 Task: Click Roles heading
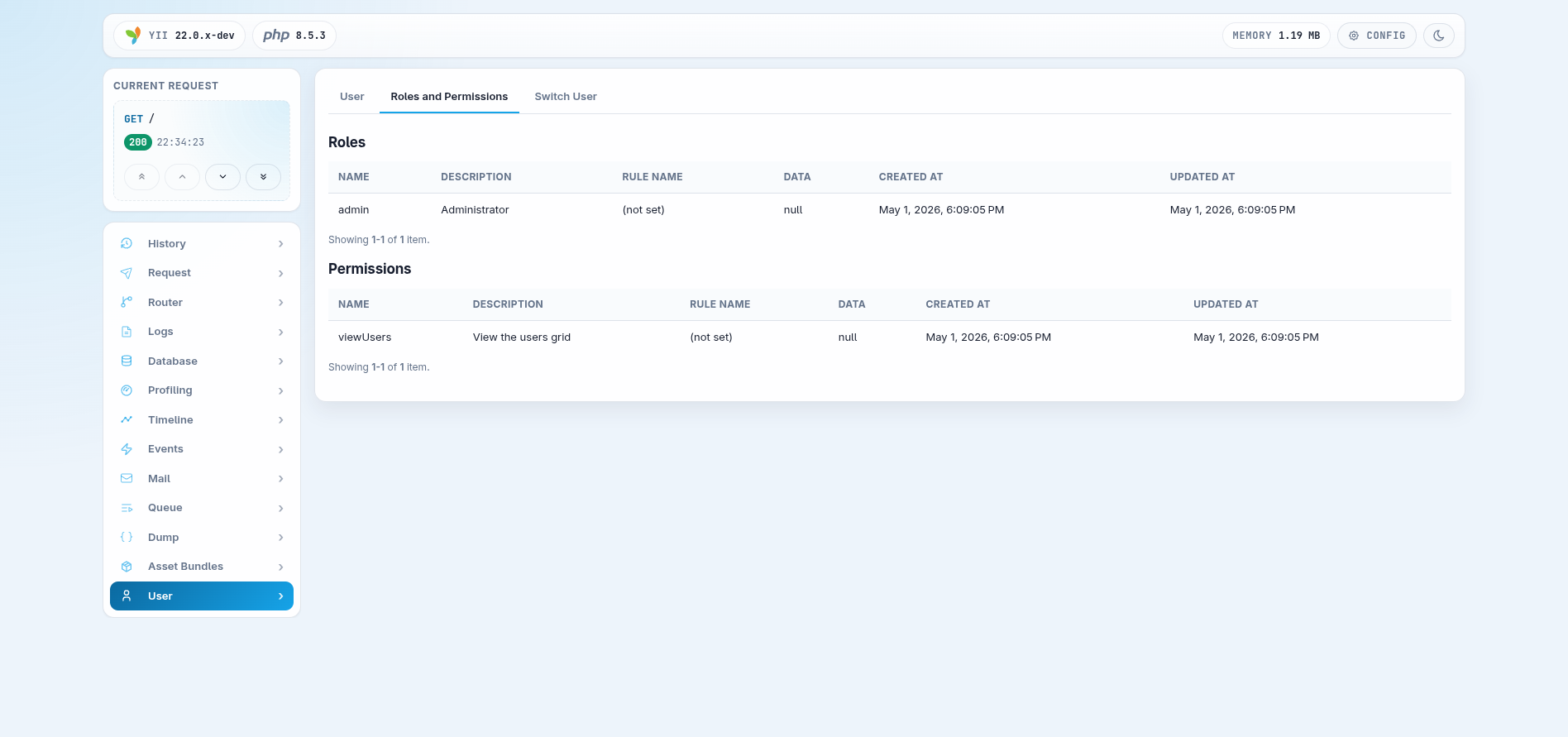(x=347, y=142)
